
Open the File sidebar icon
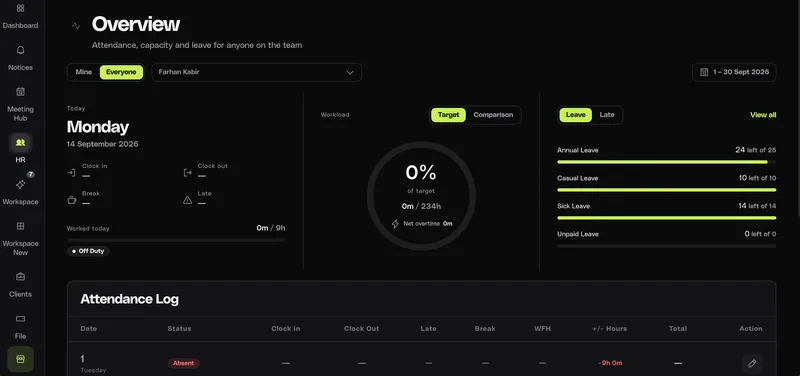20,319
